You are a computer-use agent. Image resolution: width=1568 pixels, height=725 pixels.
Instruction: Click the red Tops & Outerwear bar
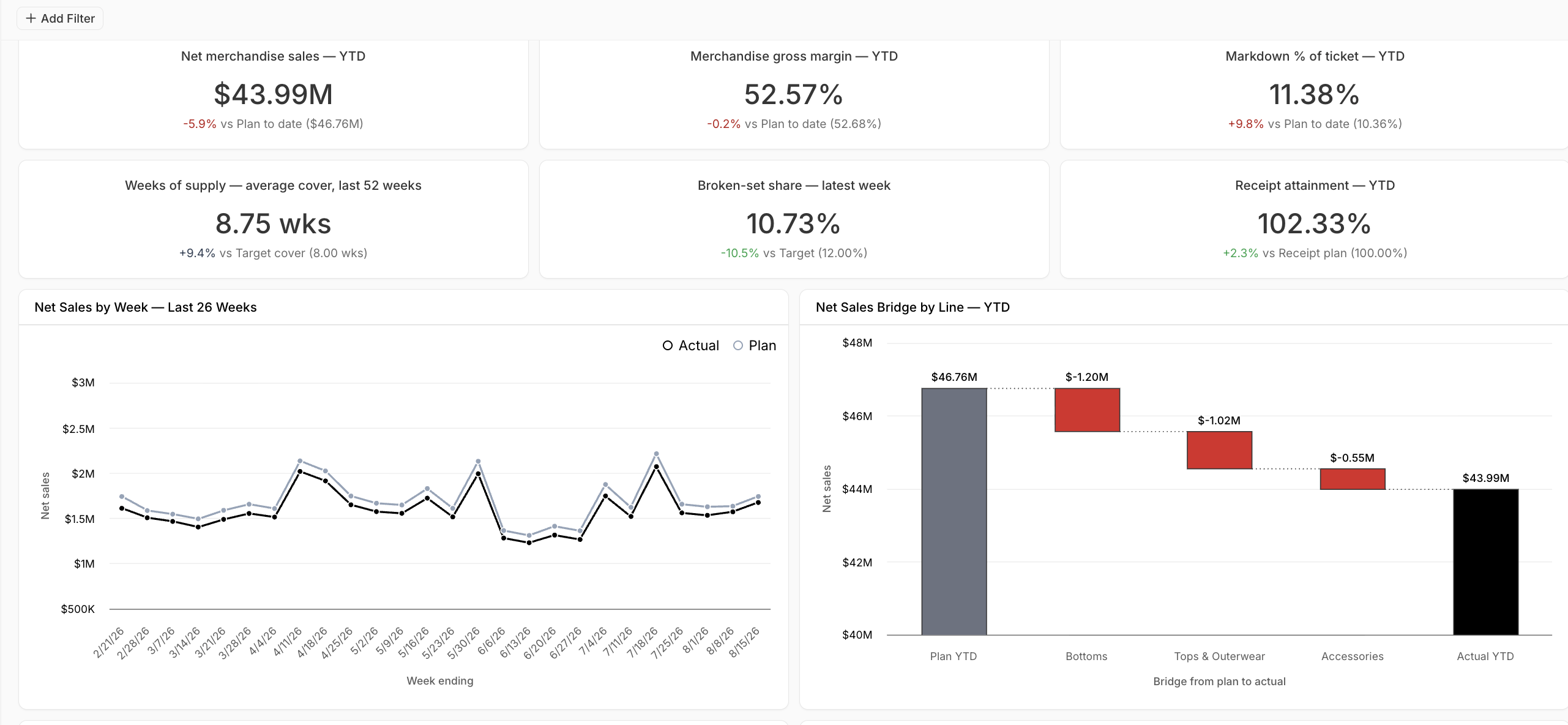[x=1219, y=450]
